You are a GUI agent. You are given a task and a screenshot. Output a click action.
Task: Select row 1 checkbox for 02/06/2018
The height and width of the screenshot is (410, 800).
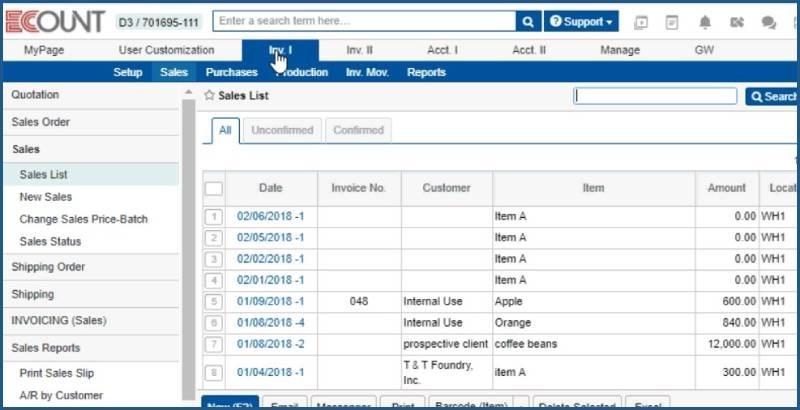point(214,216)
